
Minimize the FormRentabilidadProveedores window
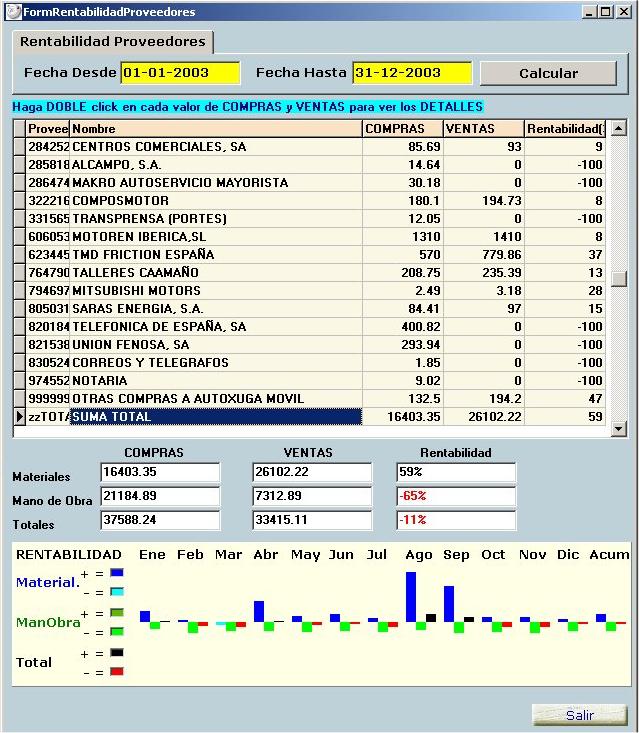coord(589,12)
